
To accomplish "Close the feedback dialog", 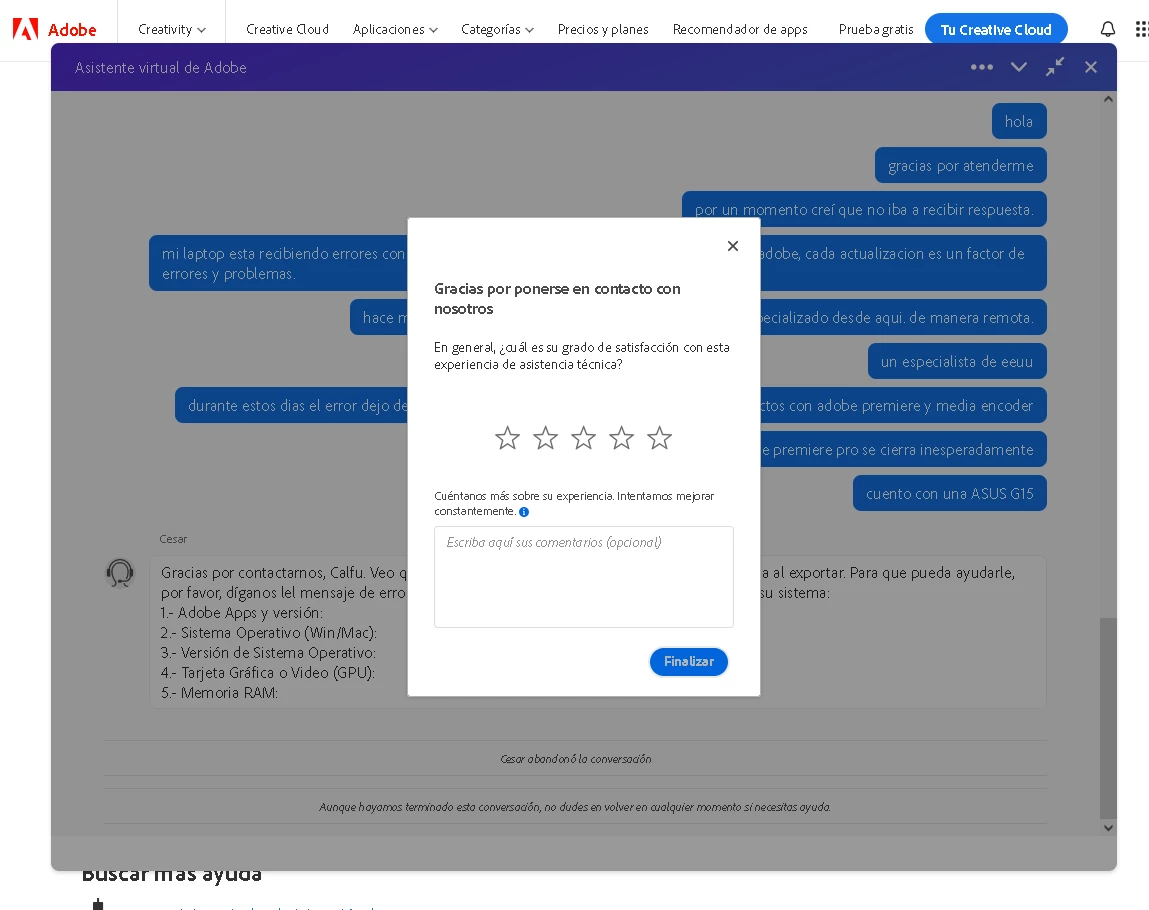I will (733, 246).
